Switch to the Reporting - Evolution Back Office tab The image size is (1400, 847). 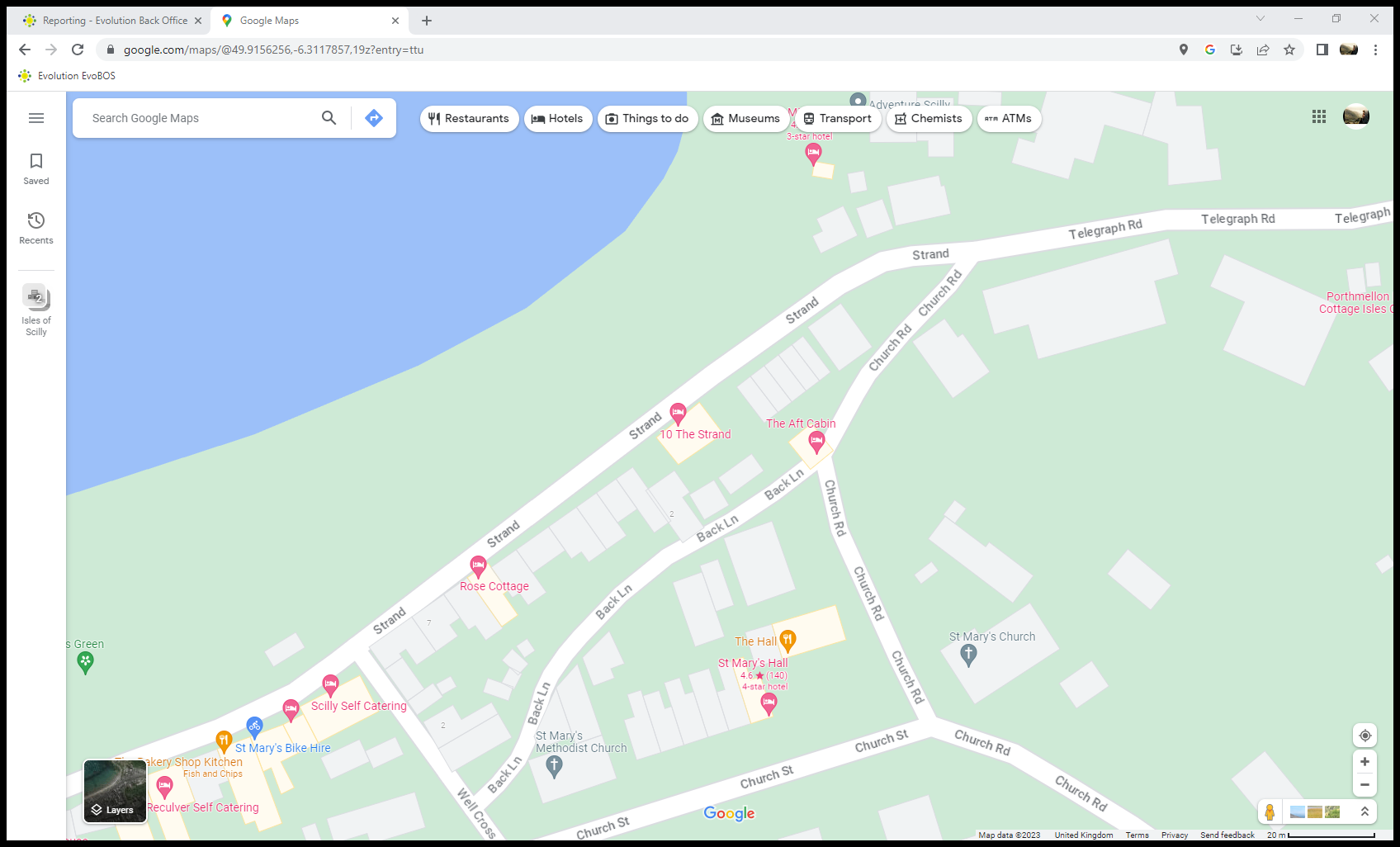(114, 21)
